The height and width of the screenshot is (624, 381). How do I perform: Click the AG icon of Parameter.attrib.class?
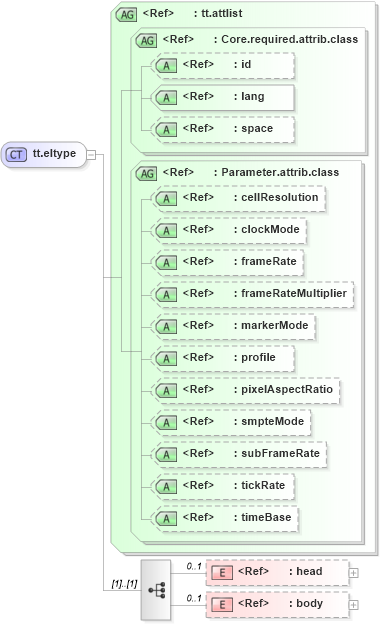pos(146,174)
